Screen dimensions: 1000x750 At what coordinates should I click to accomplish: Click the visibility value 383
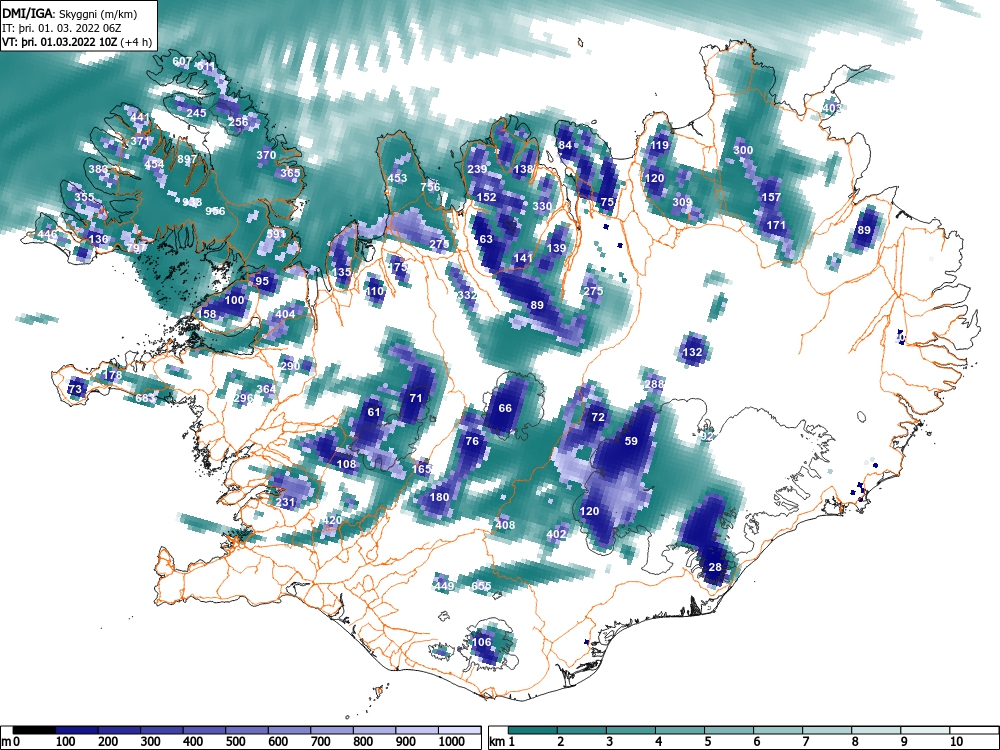tap(98, 169)
